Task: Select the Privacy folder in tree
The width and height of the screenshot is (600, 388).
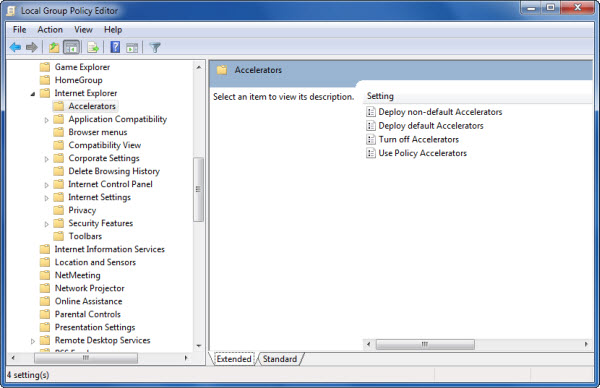Action: click(82, 210)
